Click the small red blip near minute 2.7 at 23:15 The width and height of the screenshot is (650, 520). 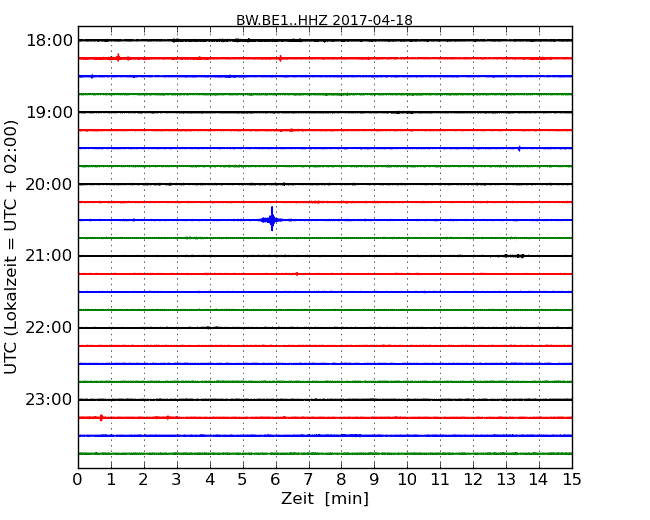point(167,417)
